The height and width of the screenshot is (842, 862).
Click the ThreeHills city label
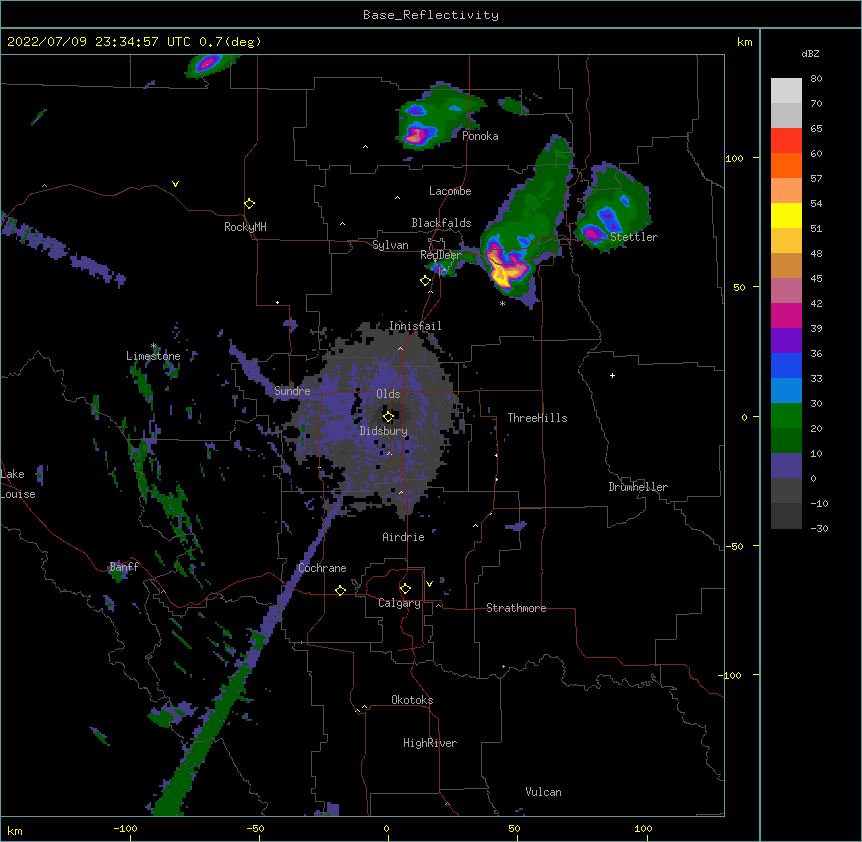click(x=537, y=418)
